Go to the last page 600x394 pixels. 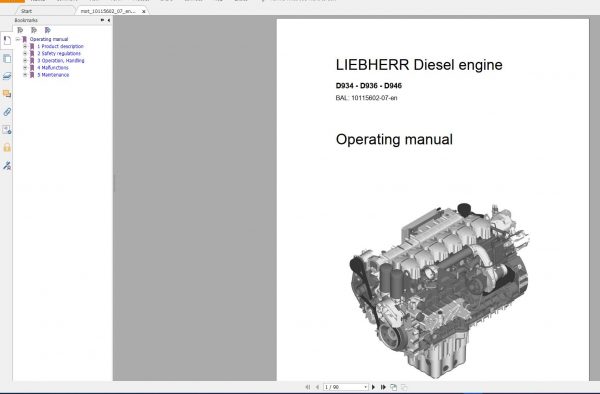pyautogui.click(x=383, y=387)
